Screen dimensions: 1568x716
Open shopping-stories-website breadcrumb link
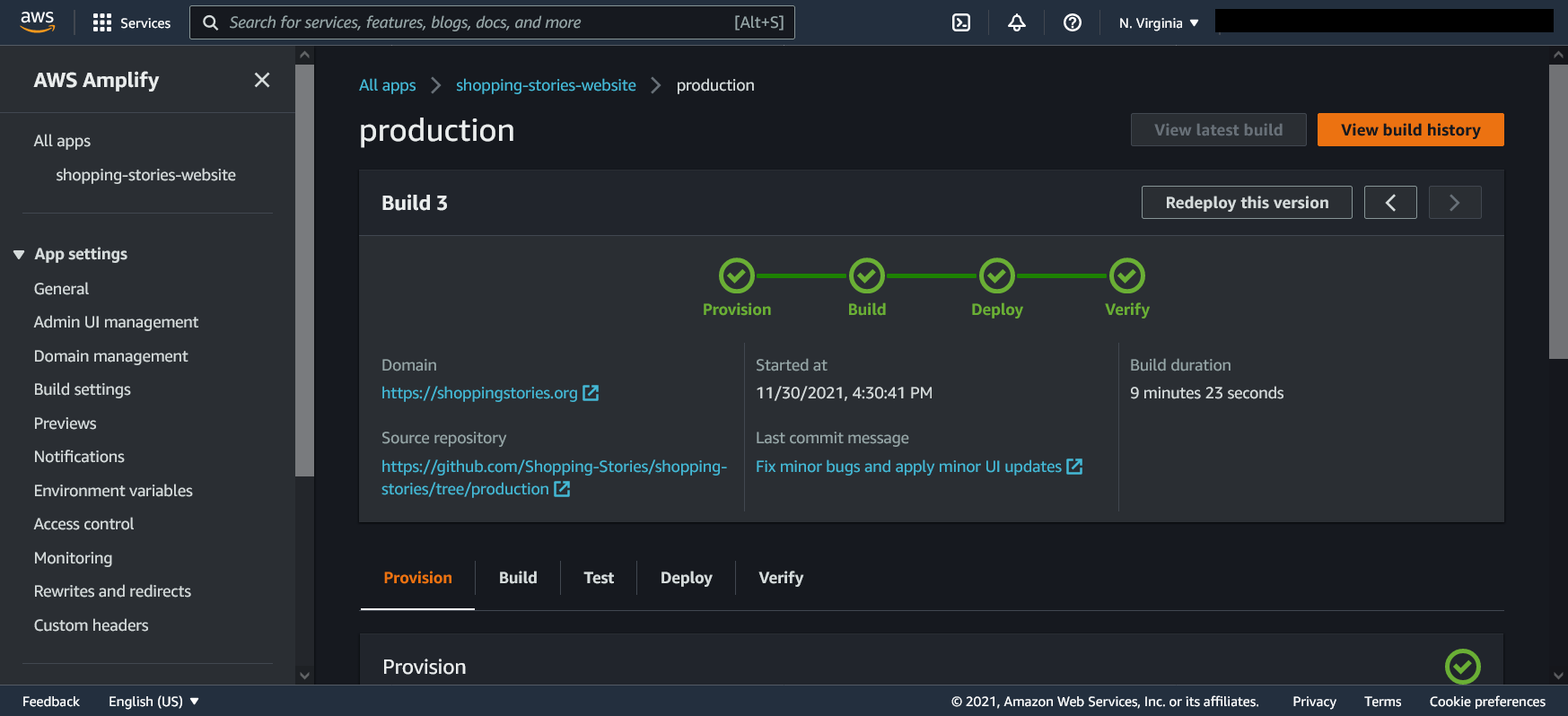546,85
